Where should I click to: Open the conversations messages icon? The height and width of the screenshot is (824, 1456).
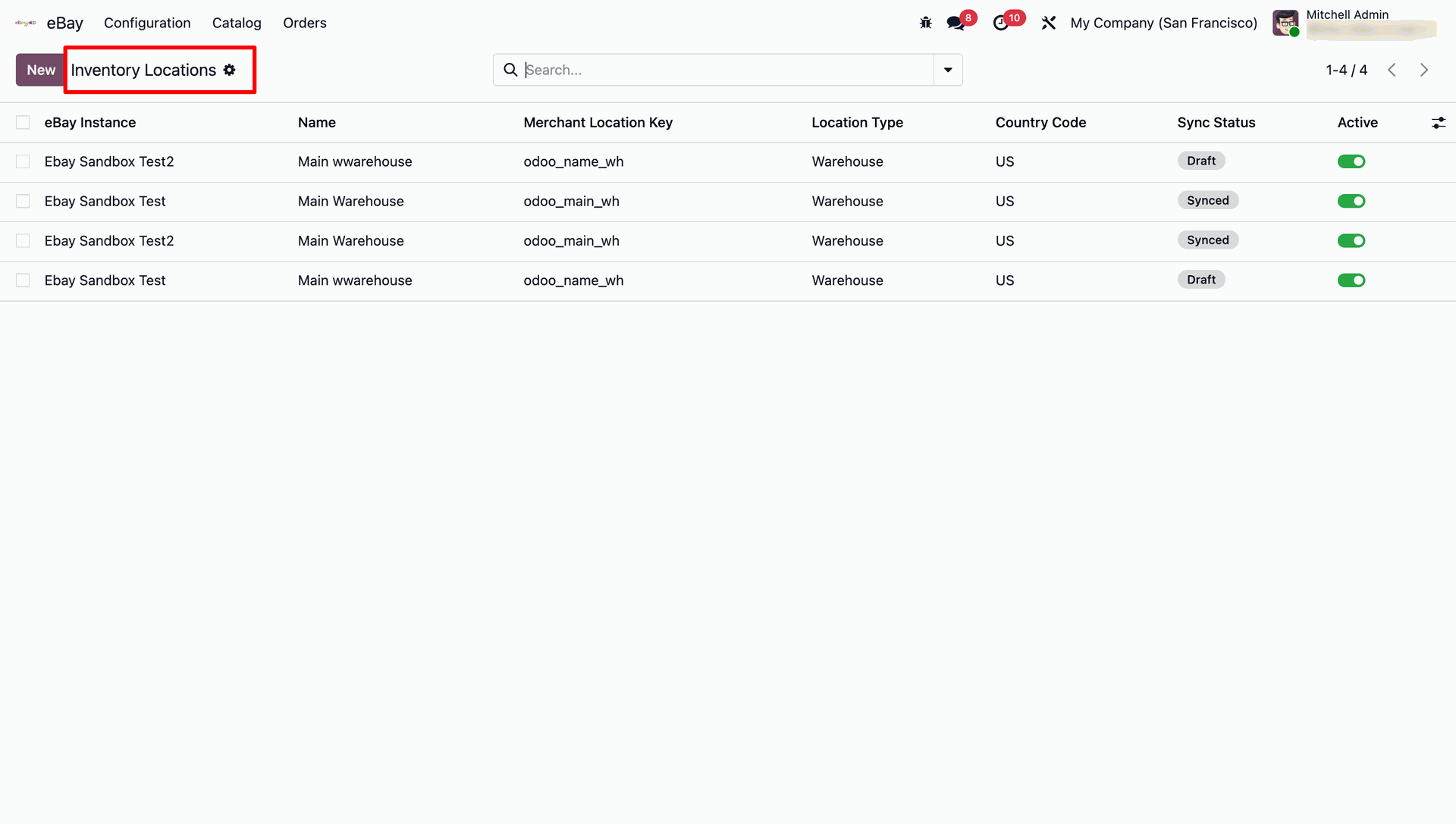tap(956, 23)
